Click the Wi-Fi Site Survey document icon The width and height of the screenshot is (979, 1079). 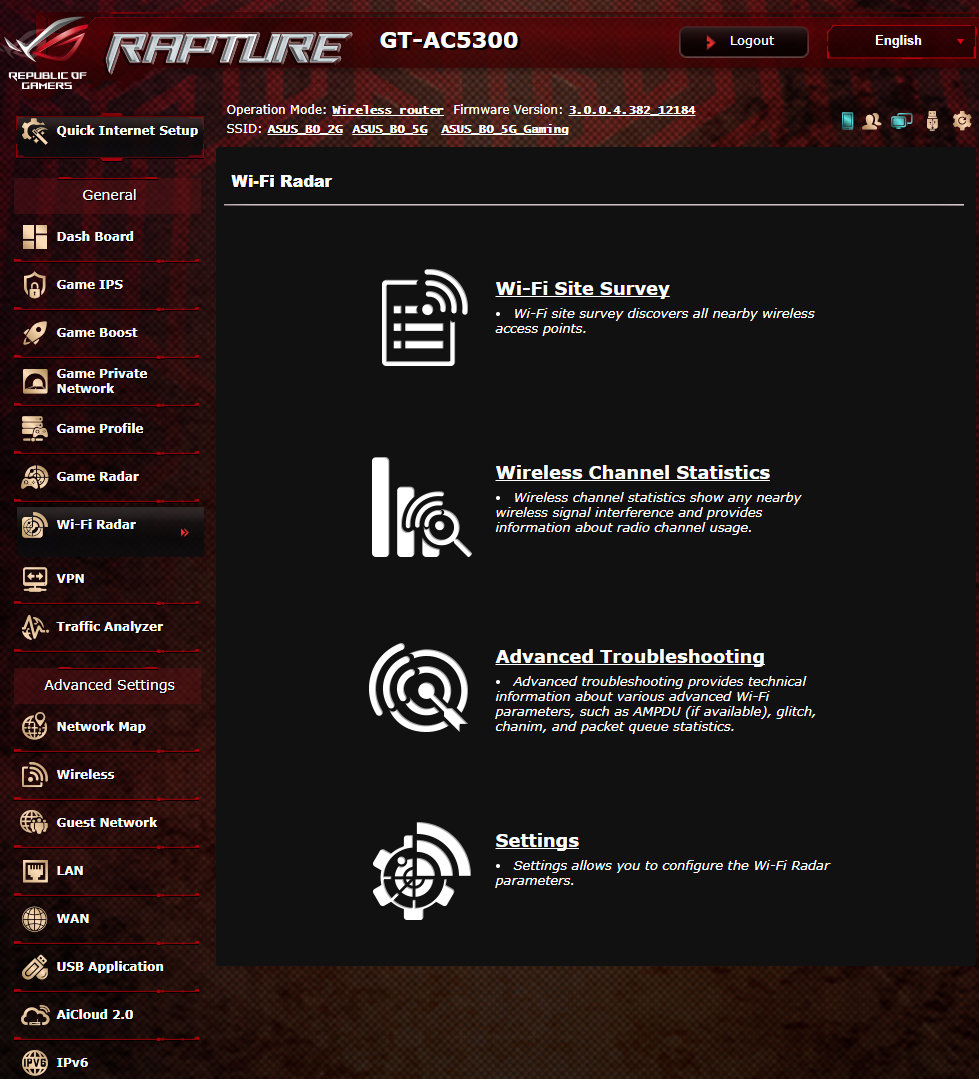tap(424, 317)
